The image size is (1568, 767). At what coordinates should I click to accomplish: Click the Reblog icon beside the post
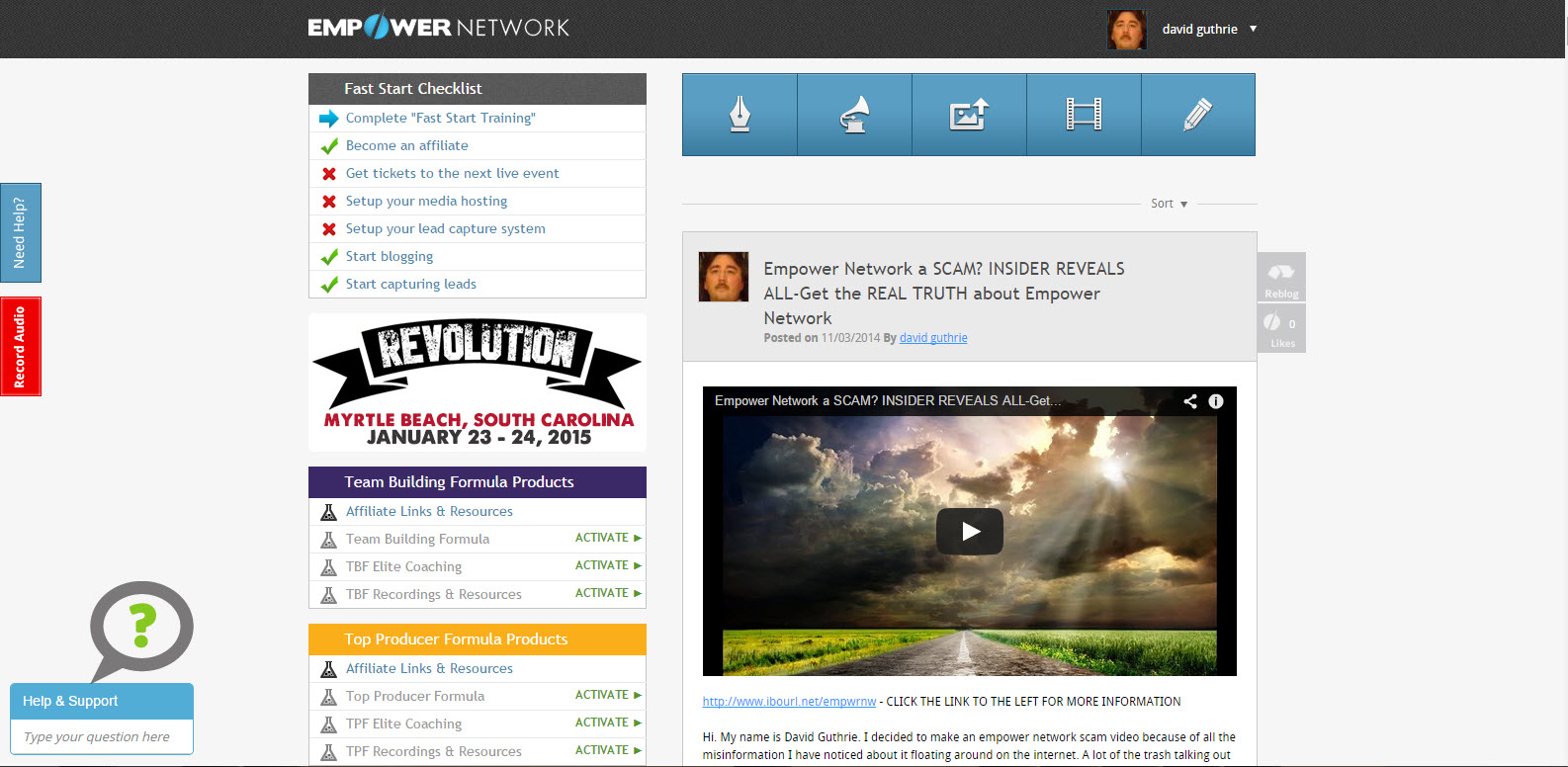tap(1281, 277)
